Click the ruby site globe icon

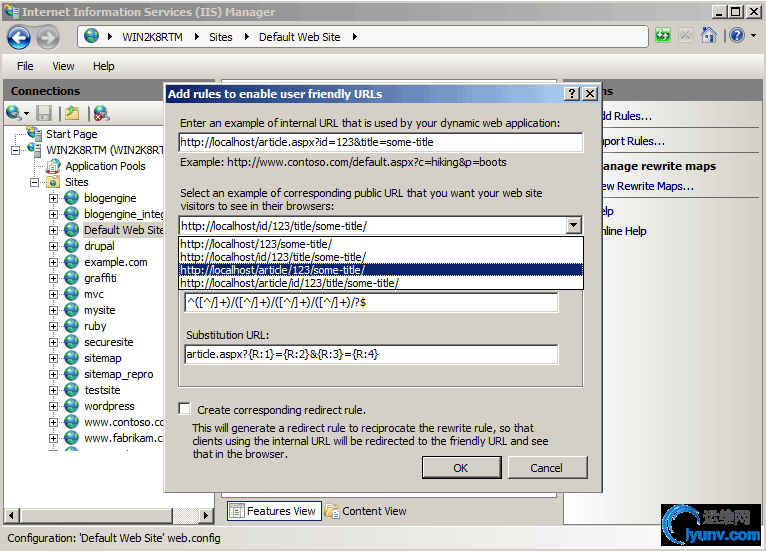[71, 326]
